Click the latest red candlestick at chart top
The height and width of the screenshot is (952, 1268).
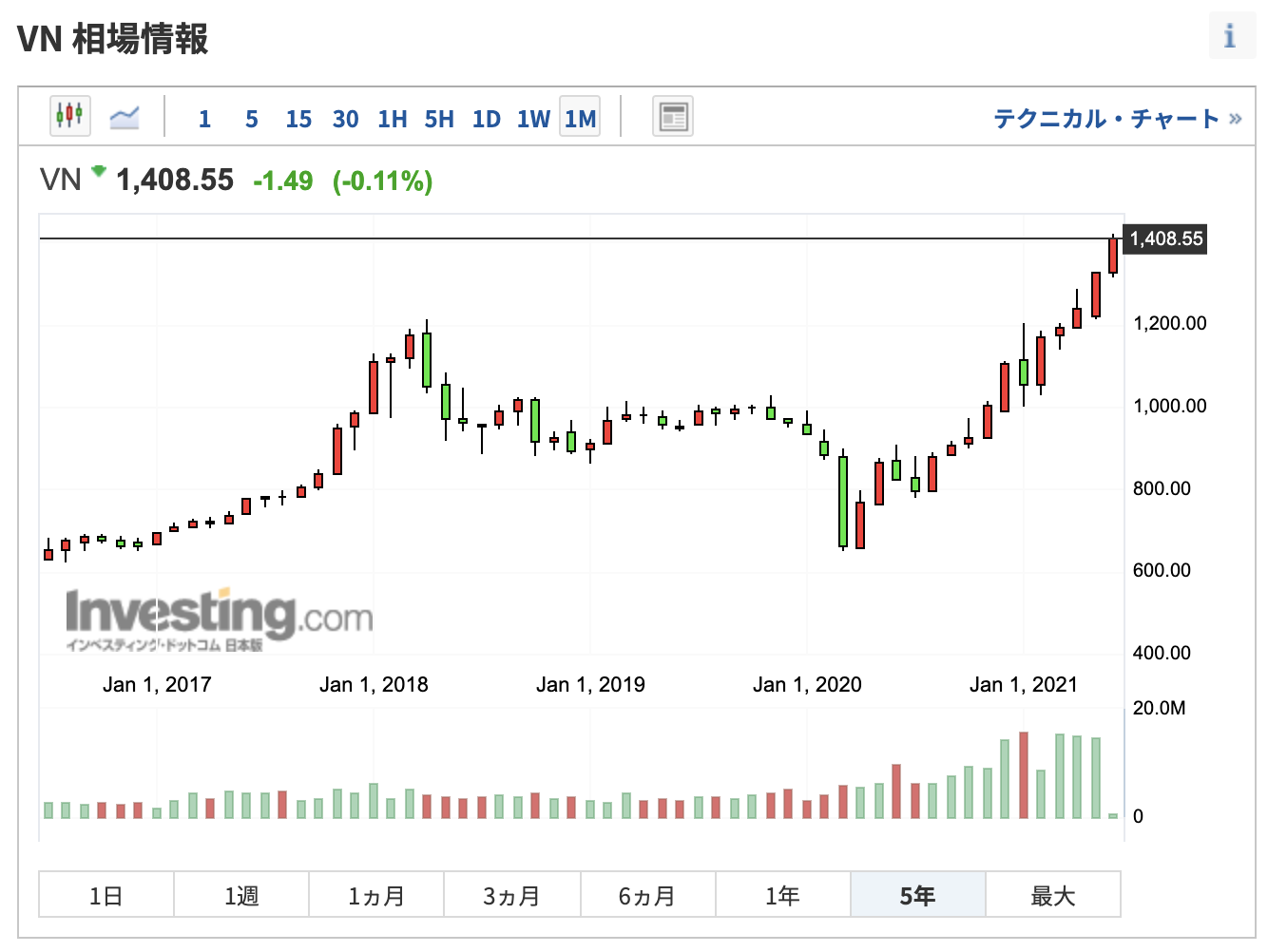(1113, 256)
